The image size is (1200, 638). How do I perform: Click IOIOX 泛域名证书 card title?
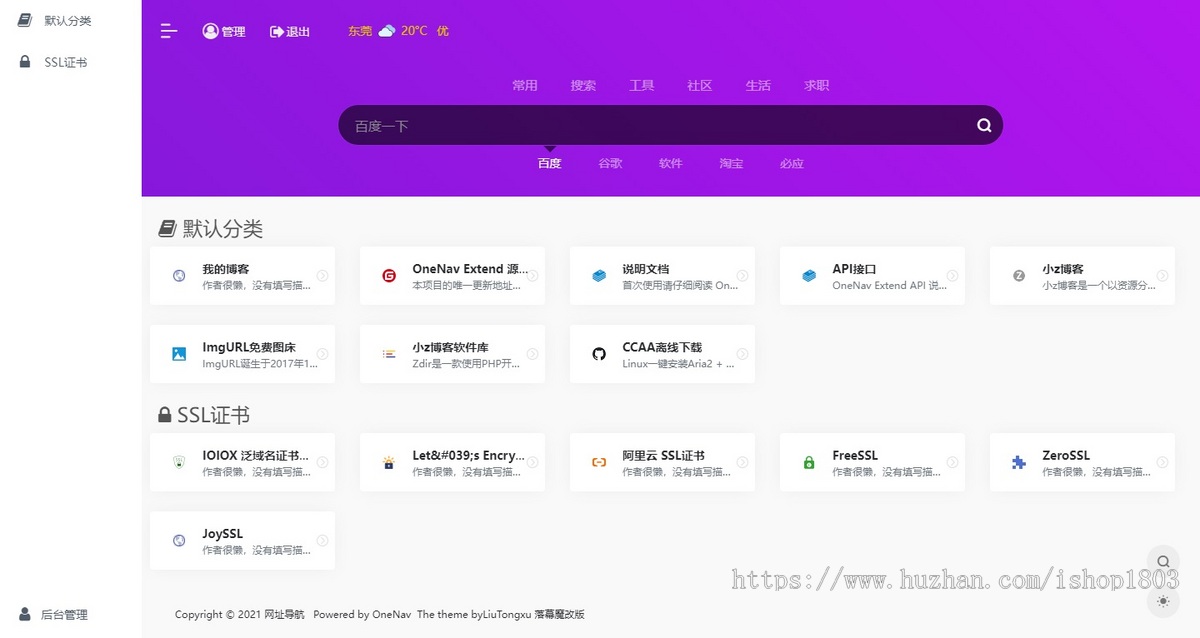click(255, 455)
